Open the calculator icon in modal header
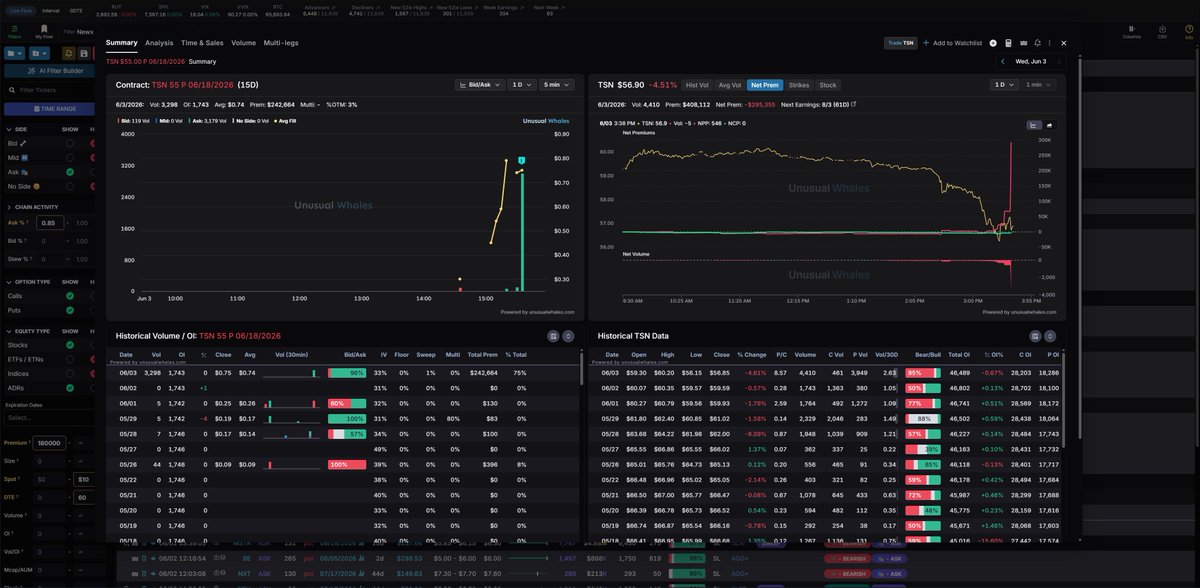 [x=1008, y=43]
